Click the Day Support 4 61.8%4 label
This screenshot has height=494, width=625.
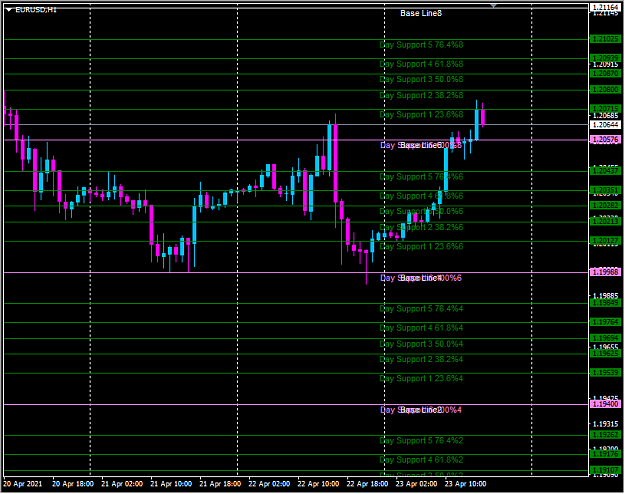421,328
